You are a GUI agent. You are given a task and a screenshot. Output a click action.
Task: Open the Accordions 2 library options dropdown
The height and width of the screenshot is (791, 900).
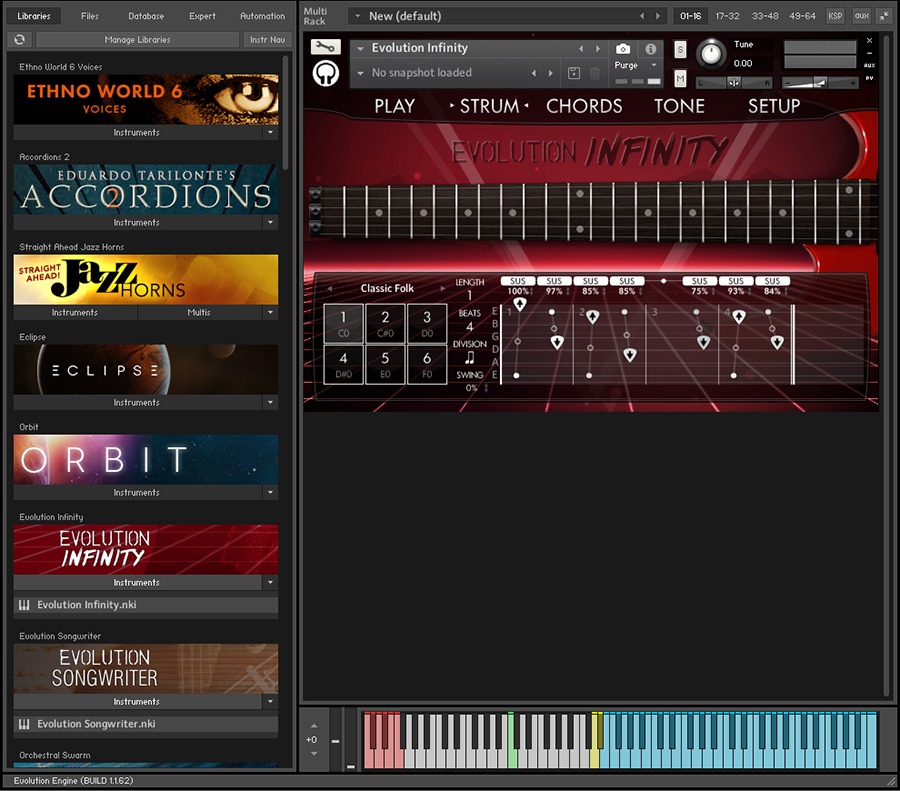point(270,223)
